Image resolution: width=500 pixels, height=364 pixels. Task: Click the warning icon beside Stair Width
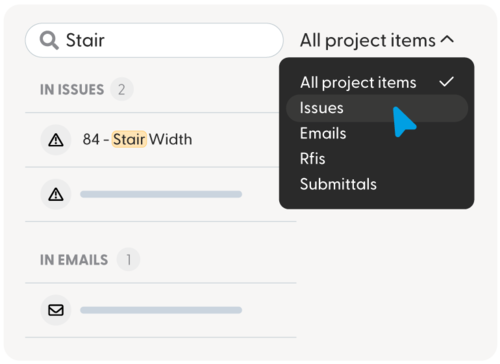pyautogui.click(x=56, y=140)
